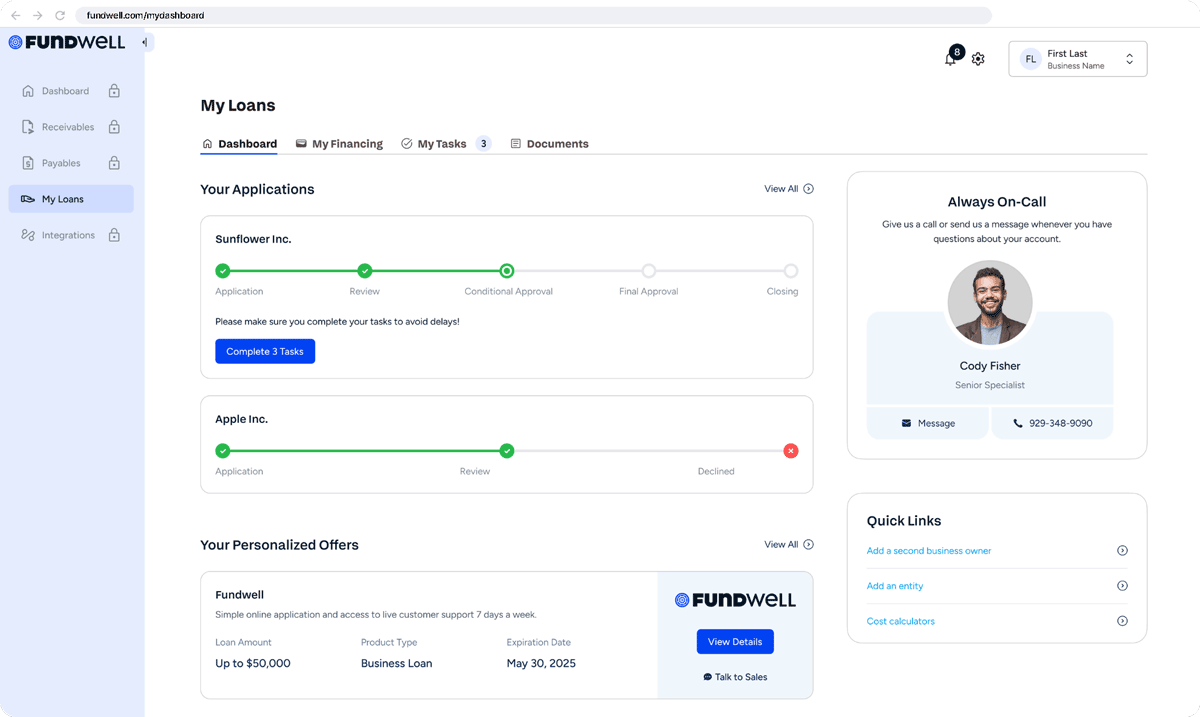This screenshot has height=717, width=1200.
Task: Switch to the My Financing tab
Action: (x=339, y=144)
